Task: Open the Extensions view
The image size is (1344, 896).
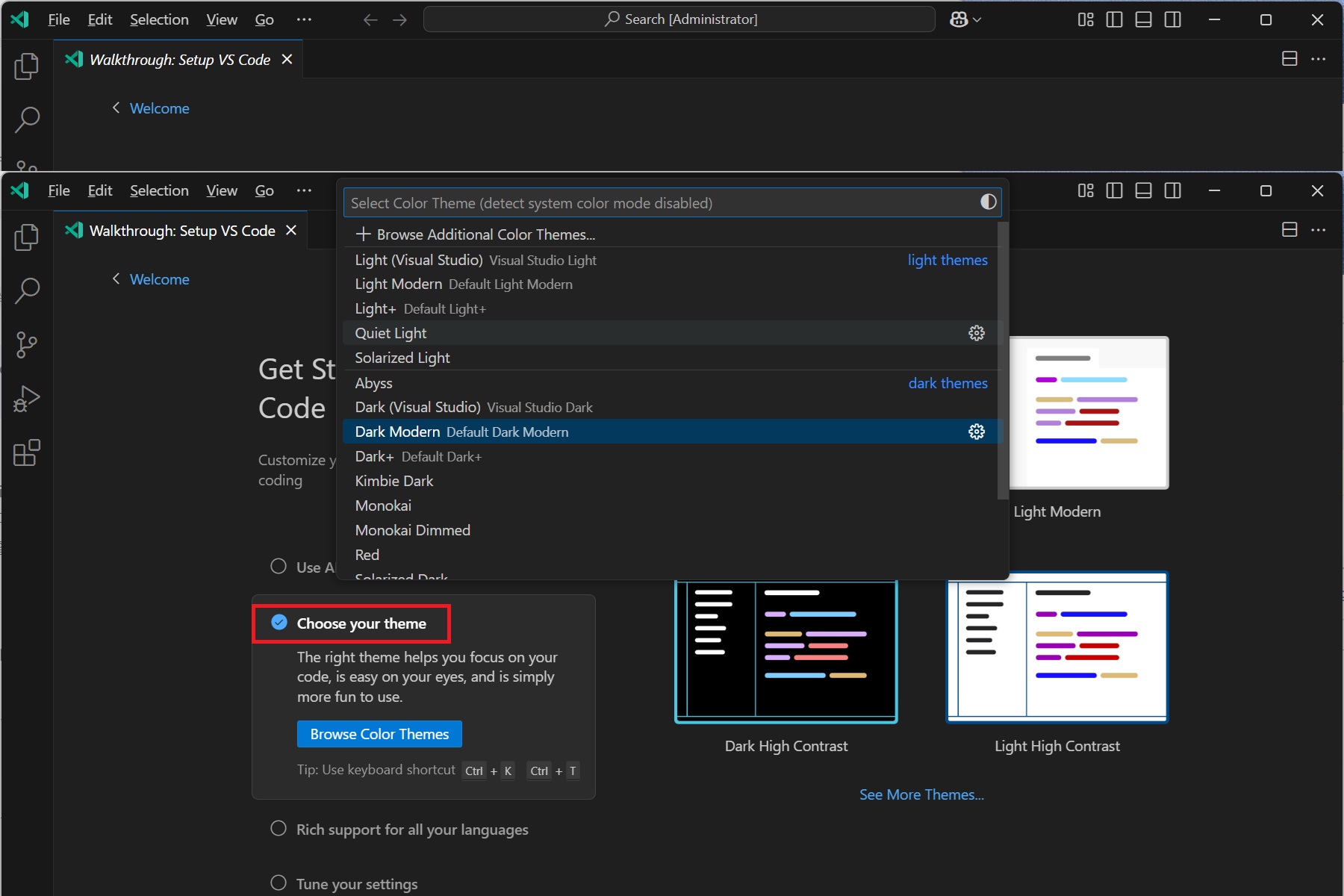Action: [27, 452]
